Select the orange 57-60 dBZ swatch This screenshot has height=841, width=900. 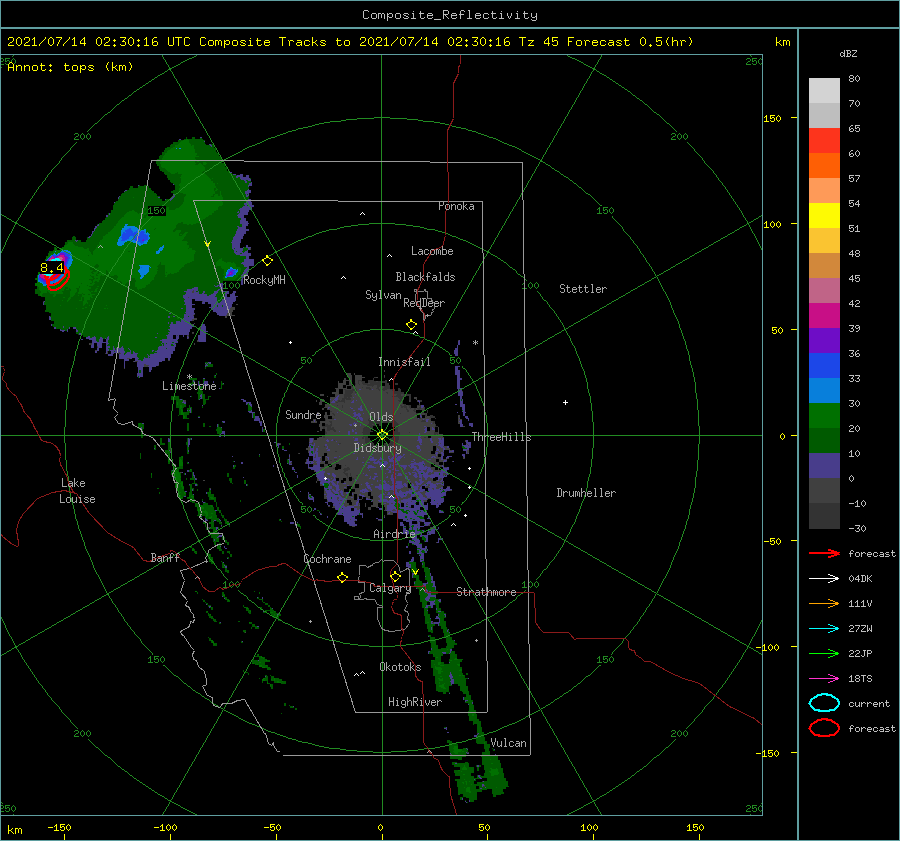[x=824, y=166]
